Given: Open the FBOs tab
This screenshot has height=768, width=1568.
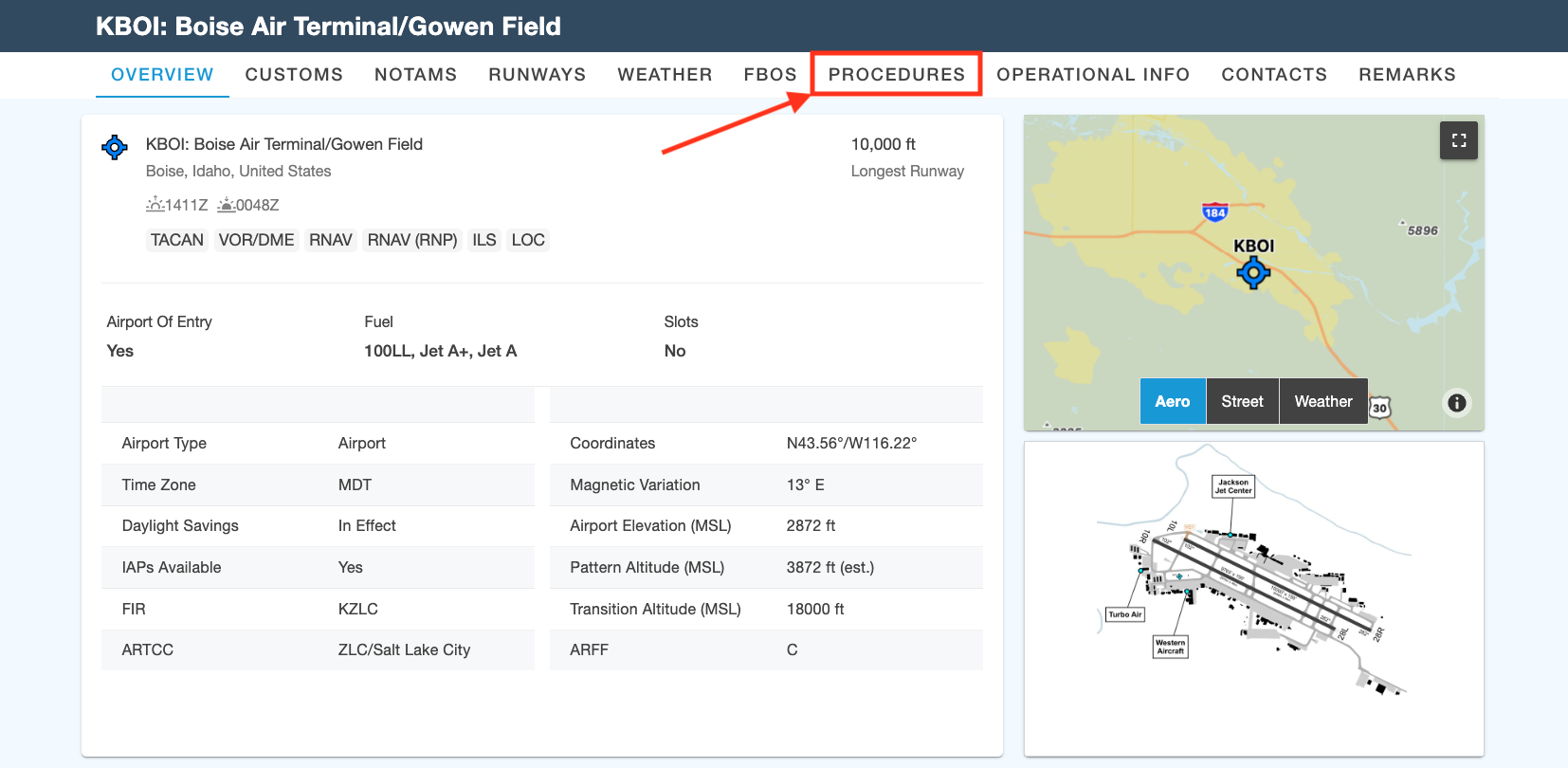Looking at the screenshot, I should [770, 75].
